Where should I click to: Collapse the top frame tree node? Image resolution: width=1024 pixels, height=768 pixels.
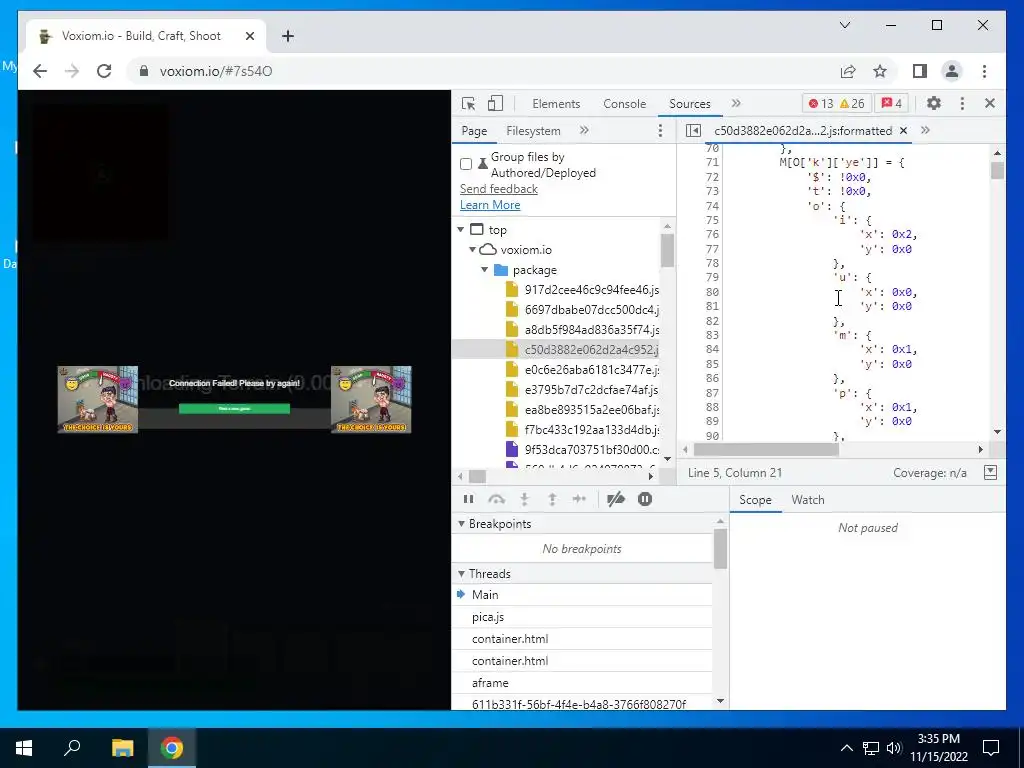click(x=460, y=229)
